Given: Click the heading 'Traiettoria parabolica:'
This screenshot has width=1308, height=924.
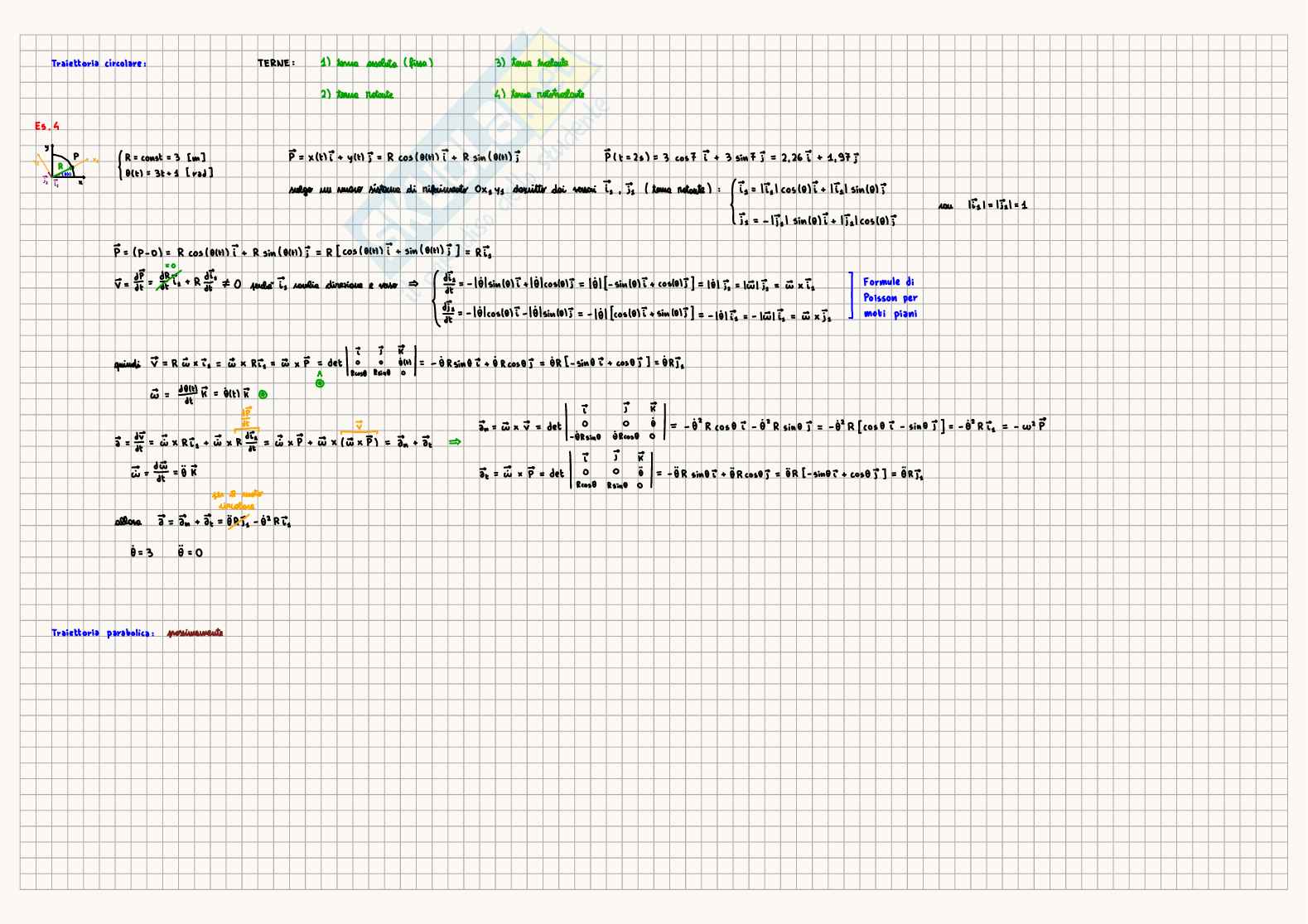Looking at the screenshot, I should pos(103,633).
